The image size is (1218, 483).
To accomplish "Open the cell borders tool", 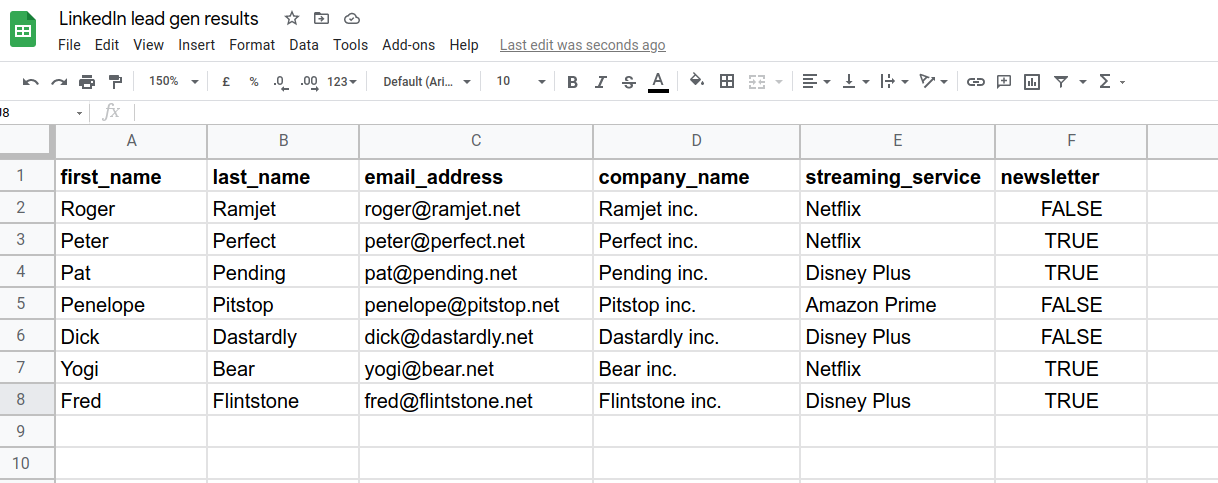I will (x=727, y=82).
